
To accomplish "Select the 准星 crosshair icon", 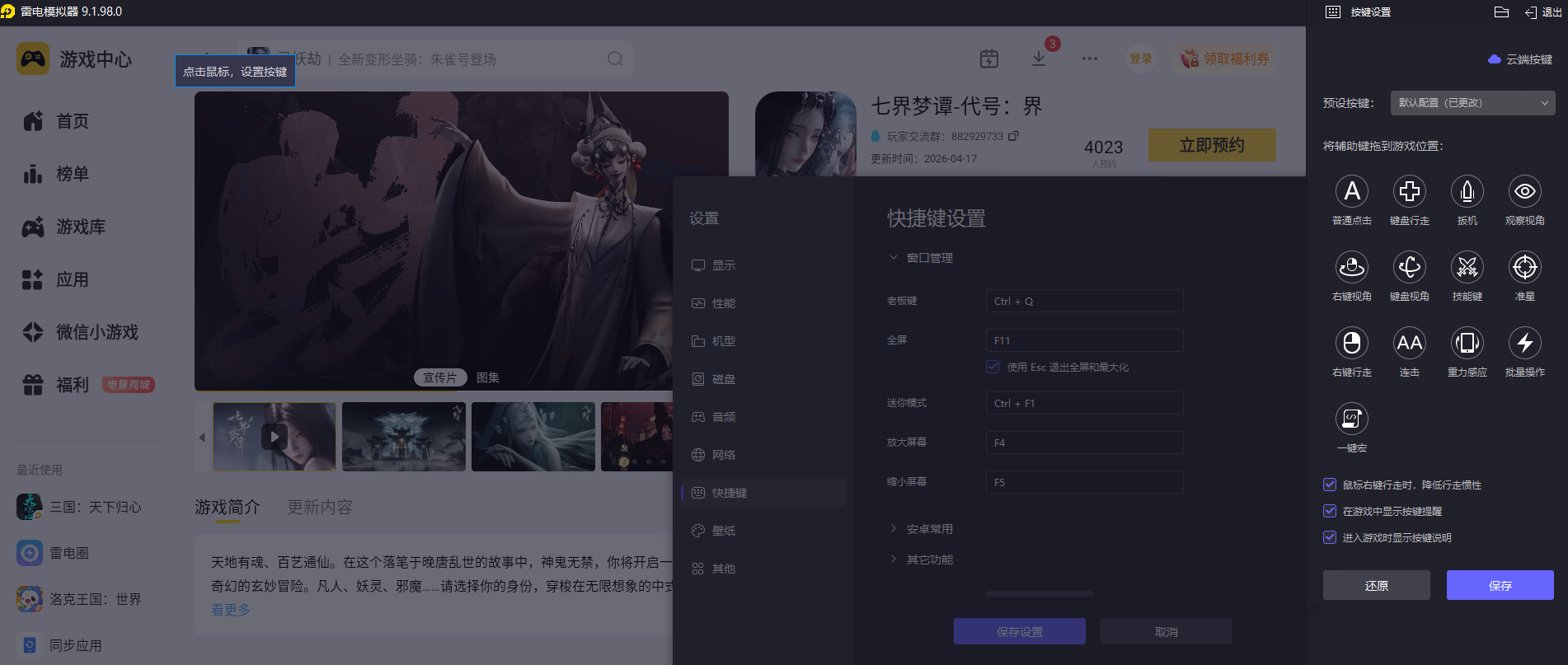I will 1525,267.
